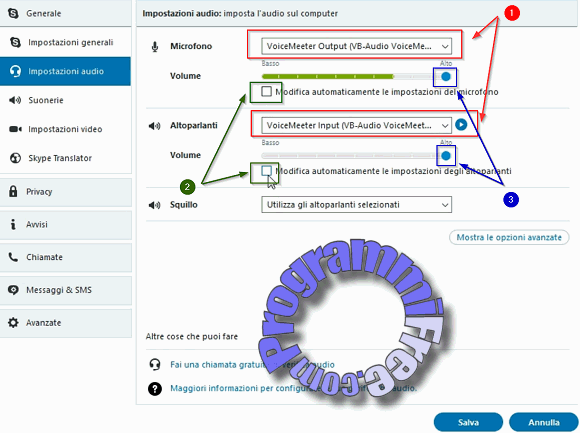Play test sound for Altoparlanti
The width and height of the screenshot is (580, 433).
(x=461, y=125)
